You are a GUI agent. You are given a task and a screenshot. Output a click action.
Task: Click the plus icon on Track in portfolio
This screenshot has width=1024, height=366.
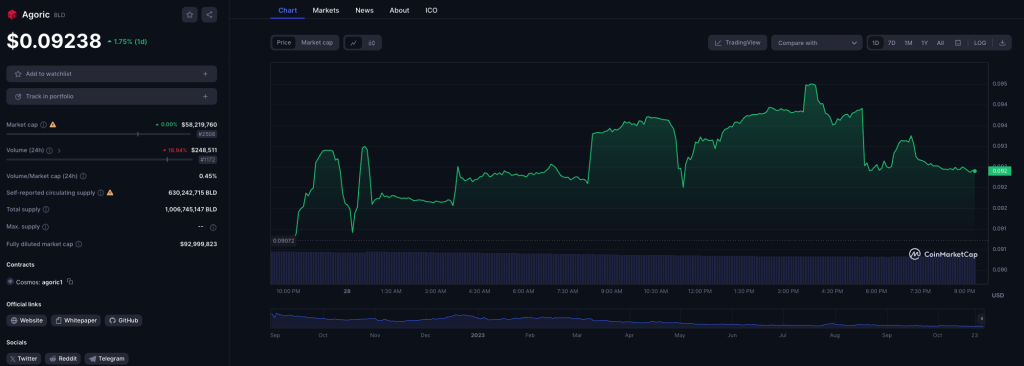point(205,97)
